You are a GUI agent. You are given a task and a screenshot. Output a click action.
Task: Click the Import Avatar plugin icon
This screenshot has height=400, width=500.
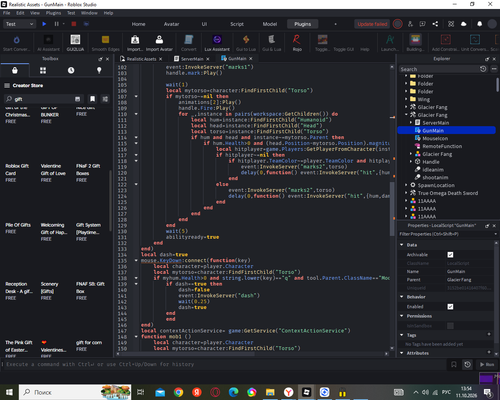click(159, 43)
